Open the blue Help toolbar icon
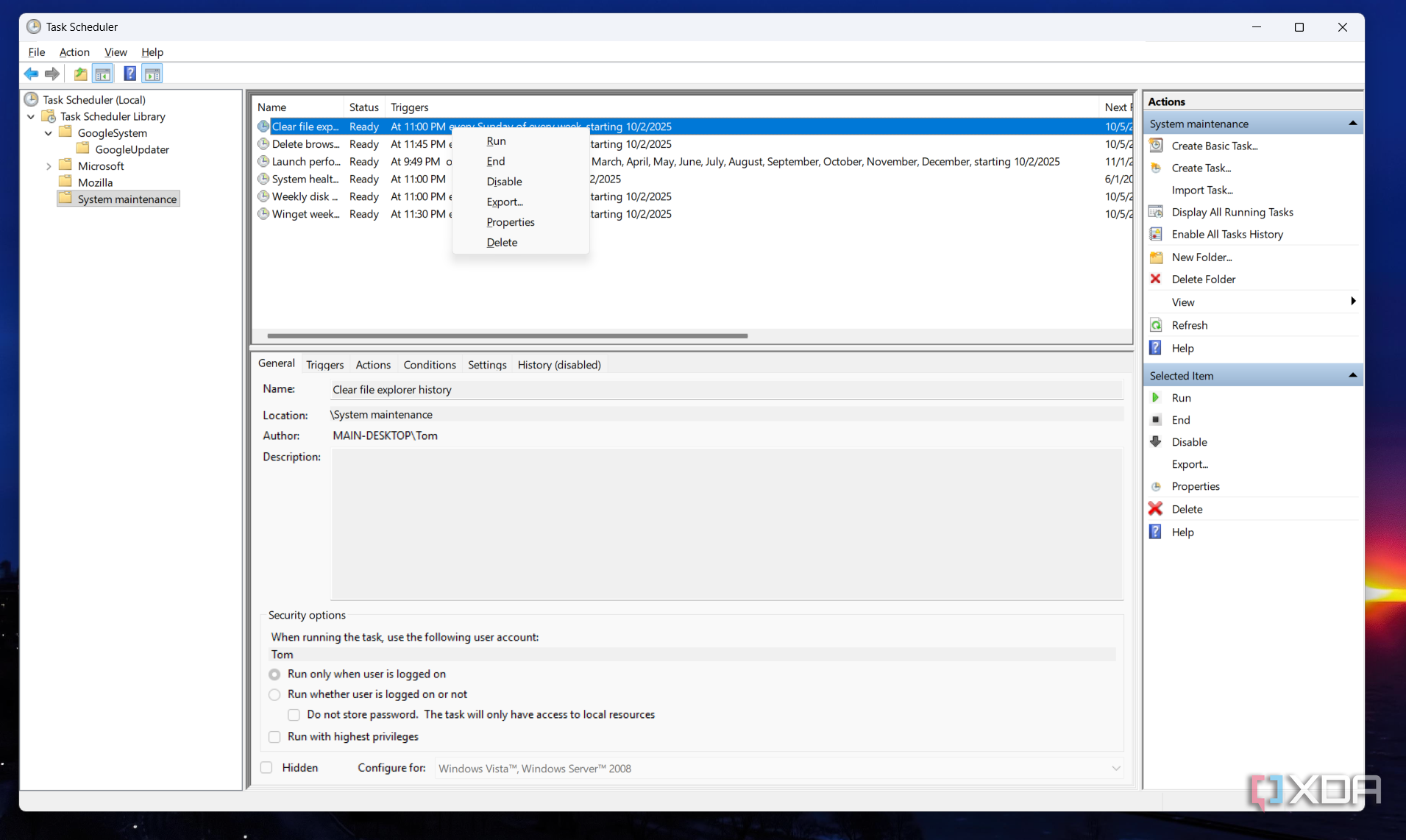 click(x=129, y=74)
